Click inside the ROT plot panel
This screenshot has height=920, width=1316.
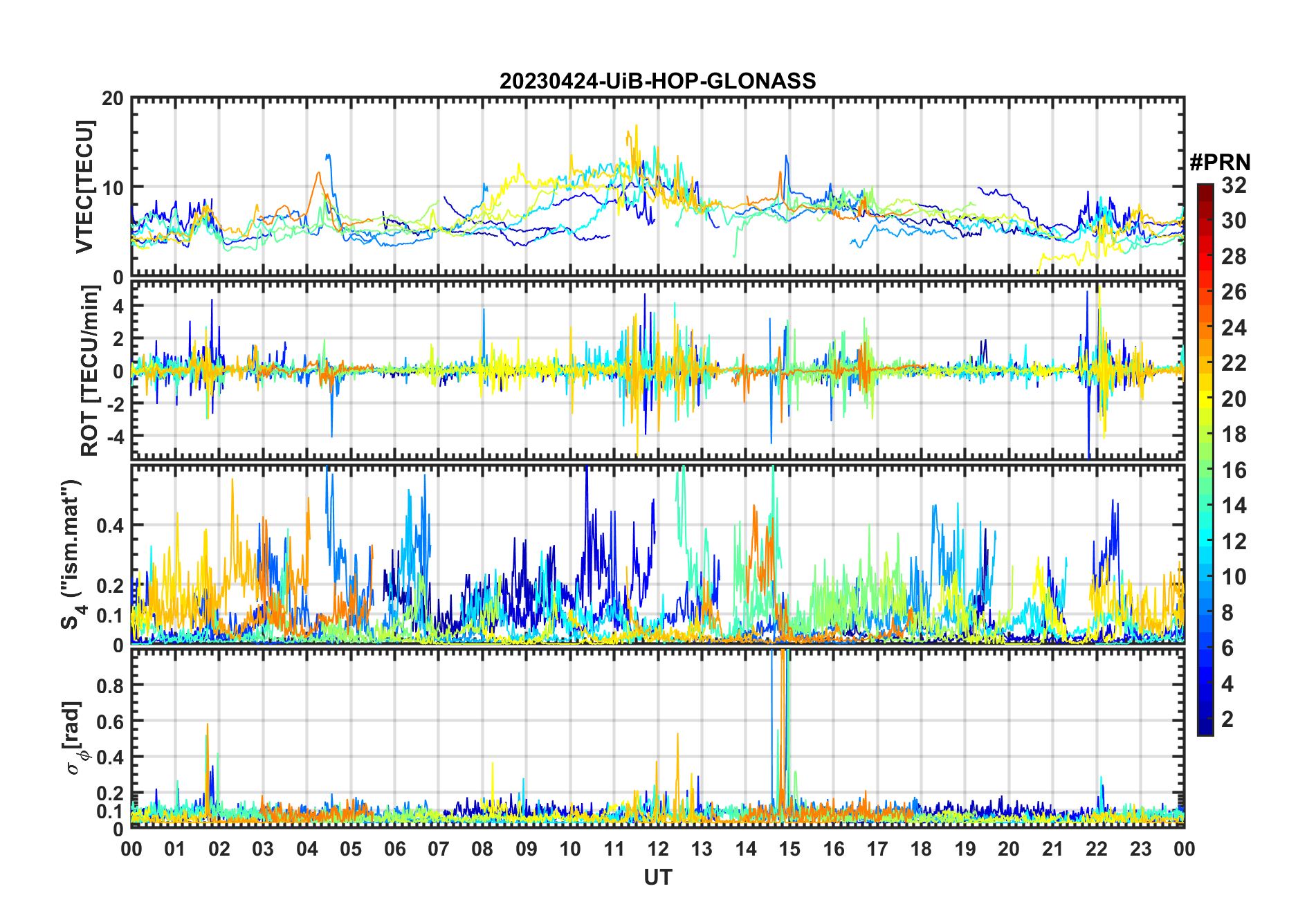coord(657,369)
